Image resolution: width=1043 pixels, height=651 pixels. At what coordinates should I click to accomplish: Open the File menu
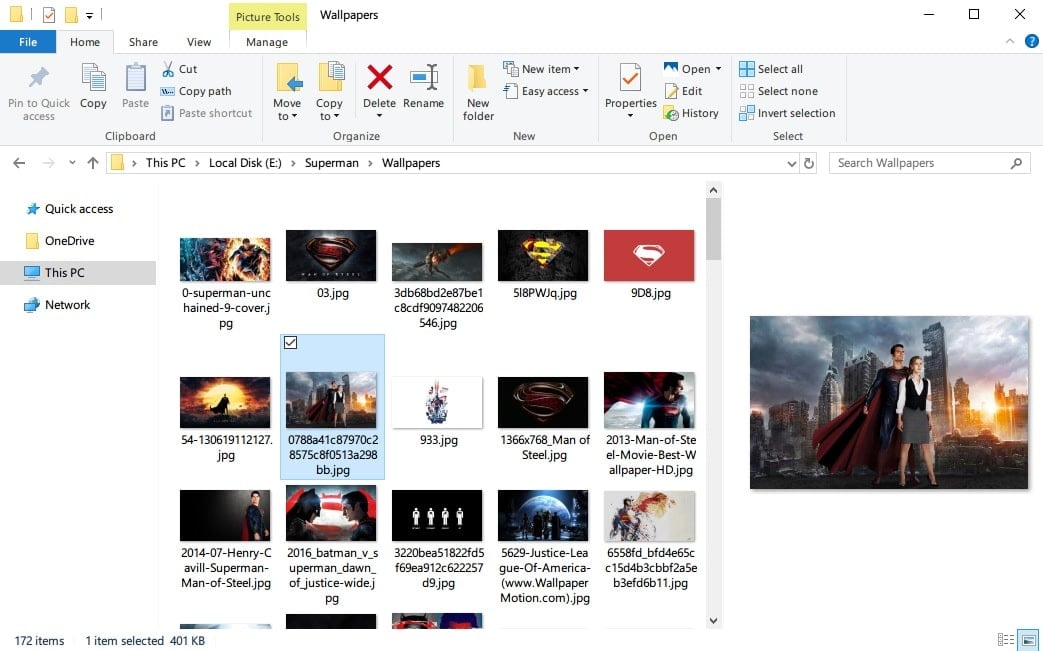28,42
